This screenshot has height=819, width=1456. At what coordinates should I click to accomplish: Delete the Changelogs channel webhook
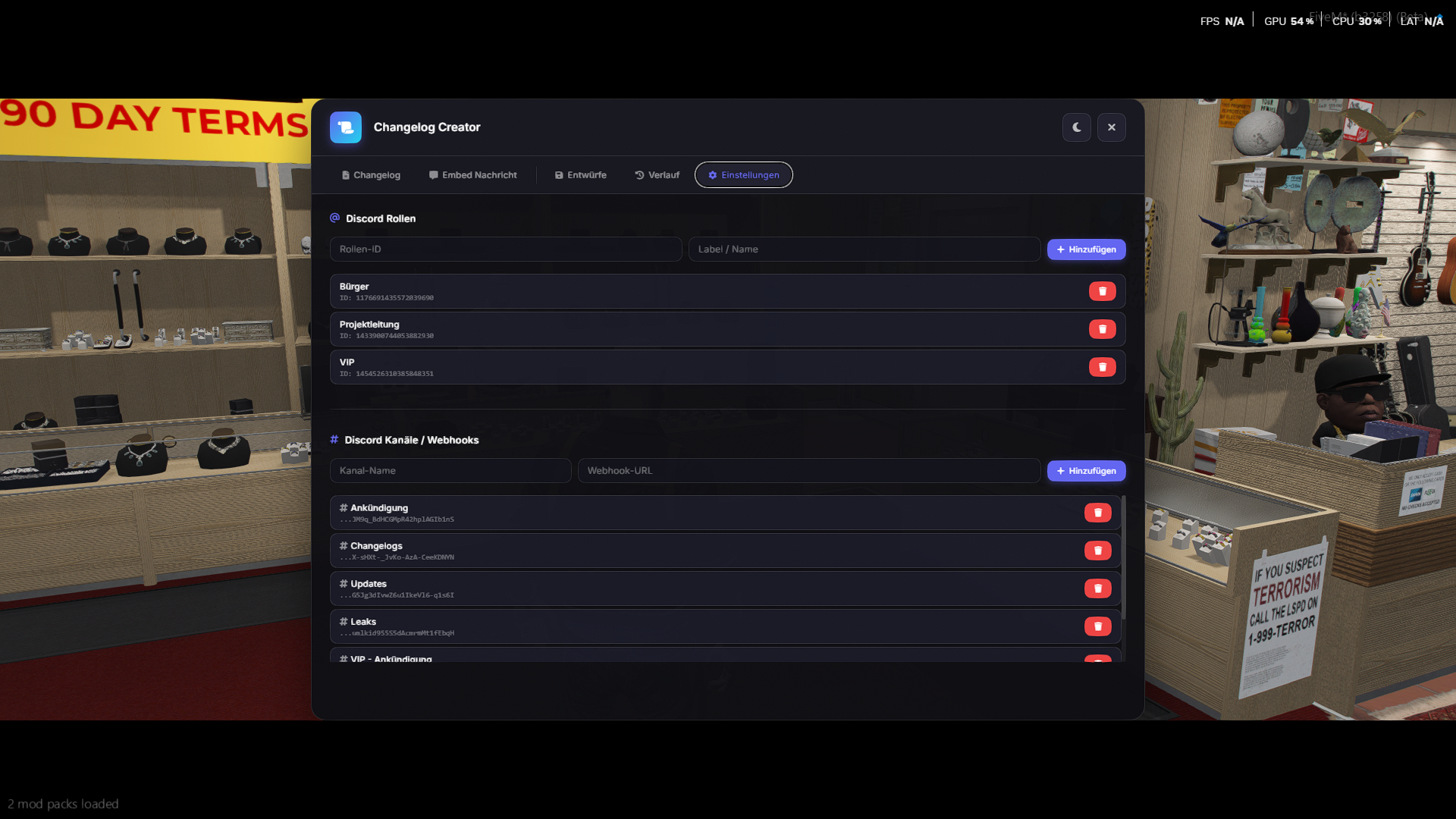[1098, 551]
